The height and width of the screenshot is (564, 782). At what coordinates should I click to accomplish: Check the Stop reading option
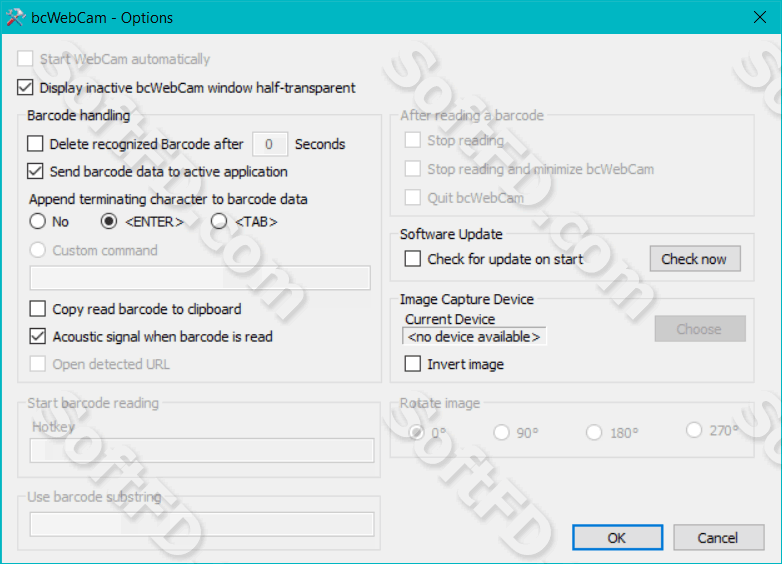pyautogui.click(x=412, y=140)
